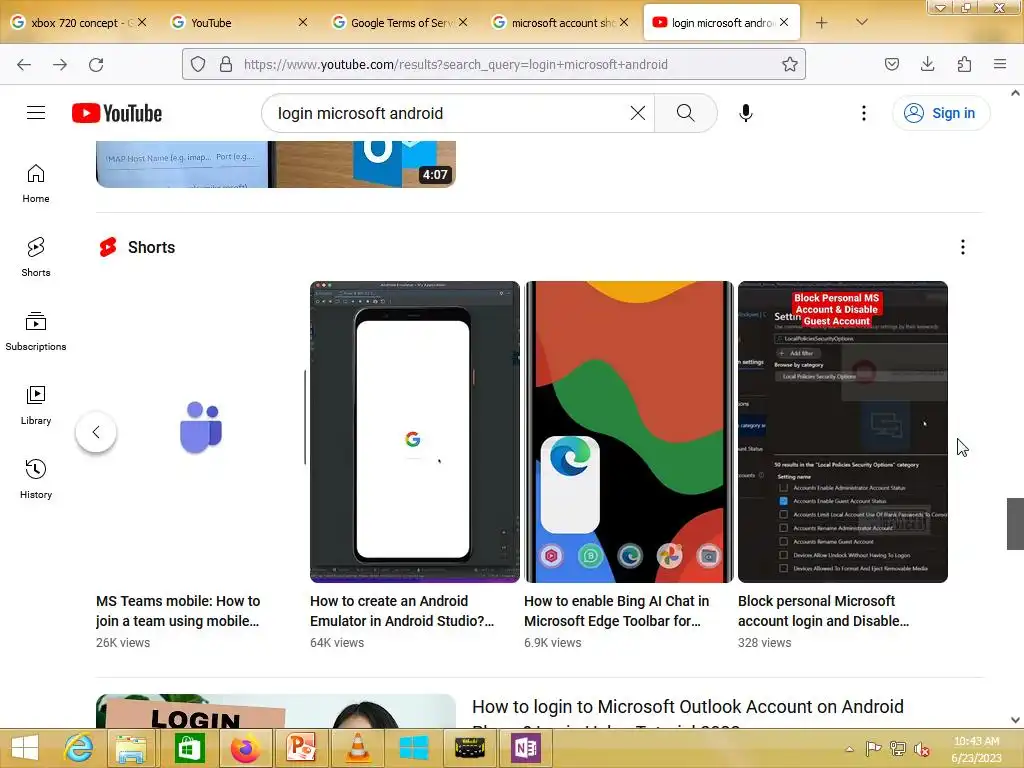Open the Firefox application menu
This screenshot has height=768, width=1024.
pyautogui.click(x=1000, y=64)
